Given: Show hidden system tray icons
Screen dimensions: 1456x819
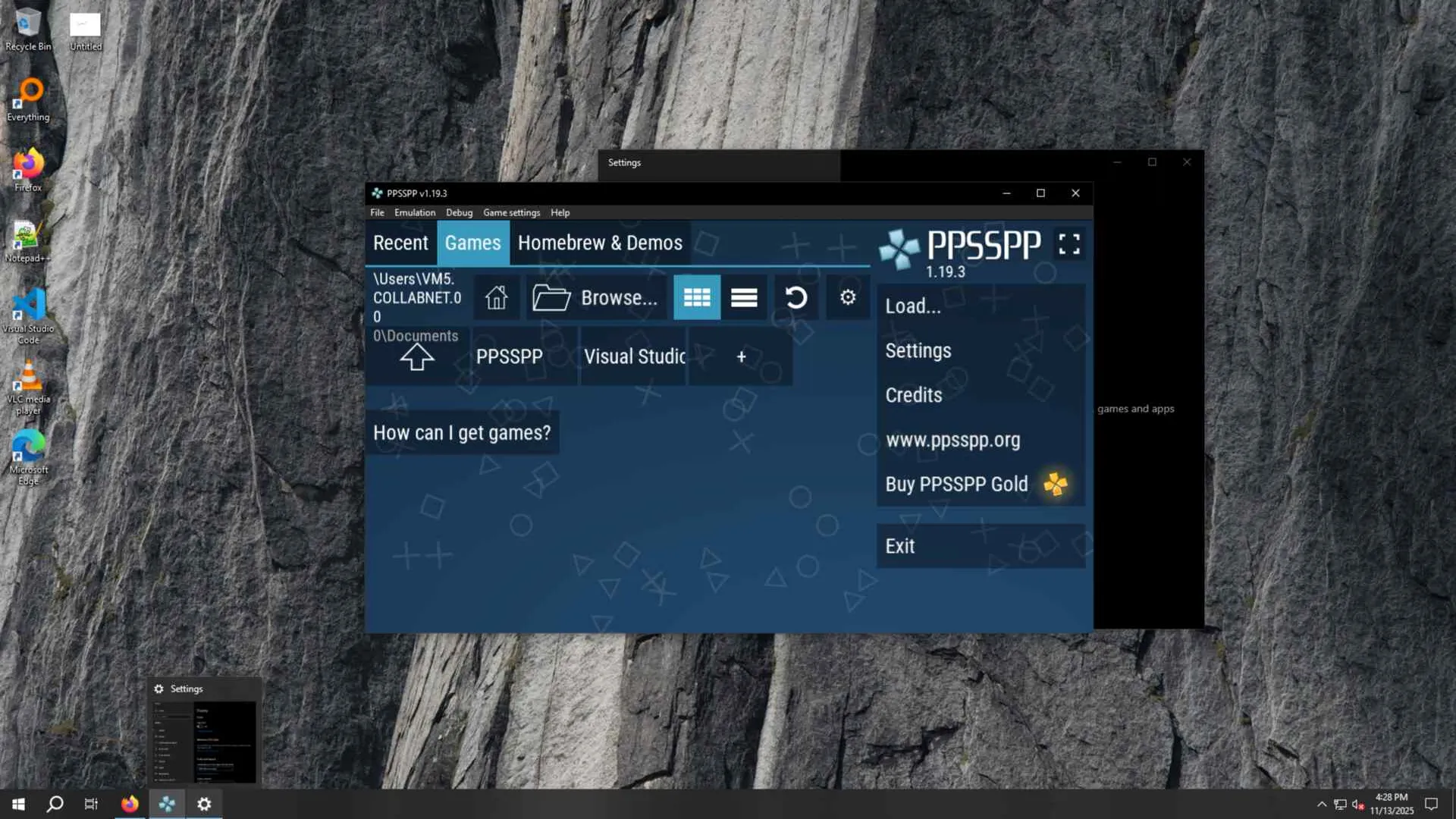Looking at the screenshot, I should (1322, 805).
